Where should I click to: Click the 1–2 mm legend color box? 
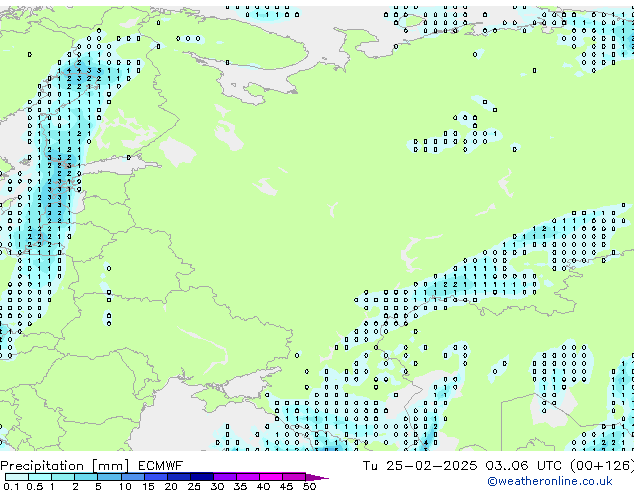[63, 477]
